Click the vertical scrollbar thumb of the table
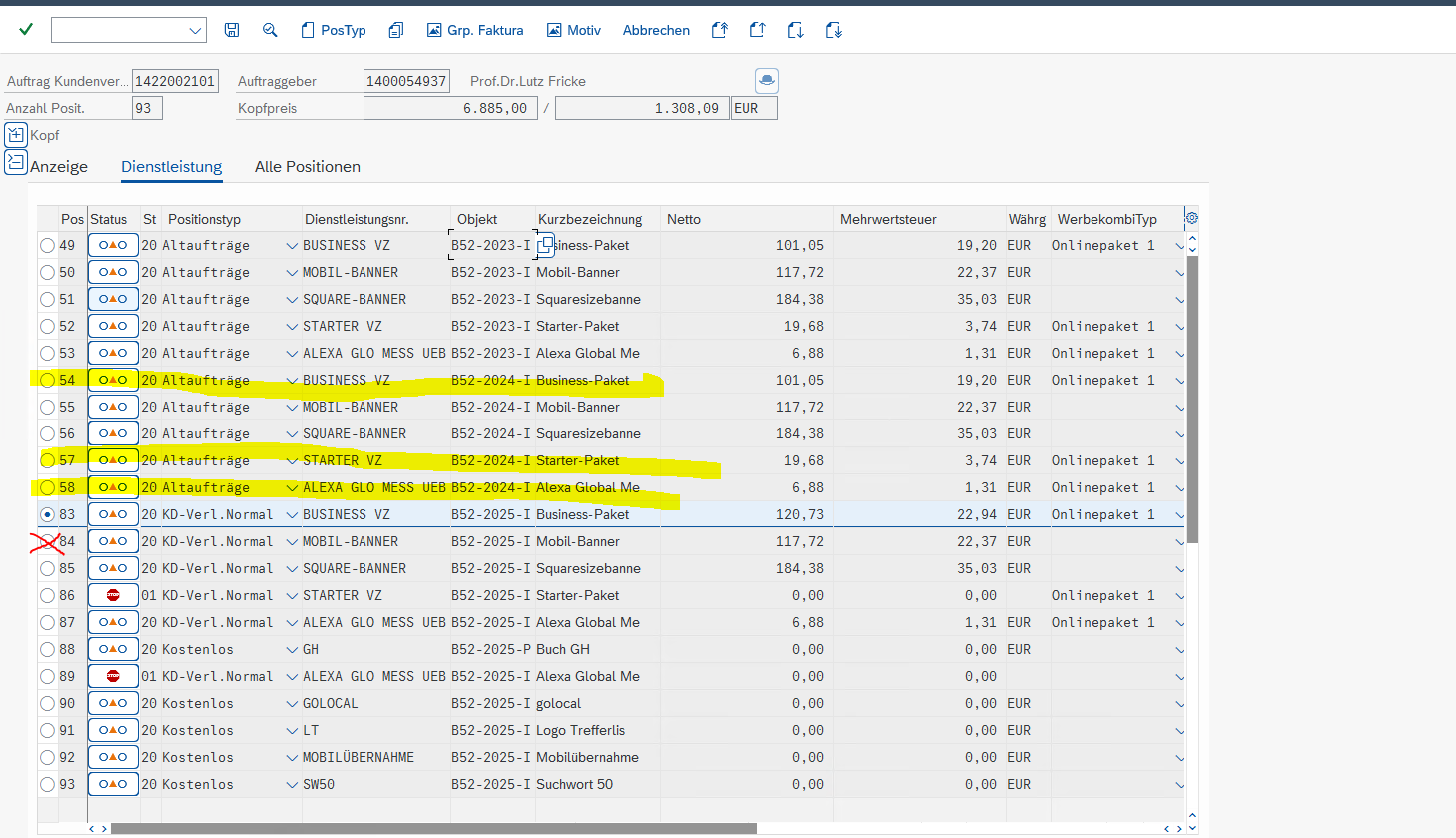 [x=1192, y=400]
